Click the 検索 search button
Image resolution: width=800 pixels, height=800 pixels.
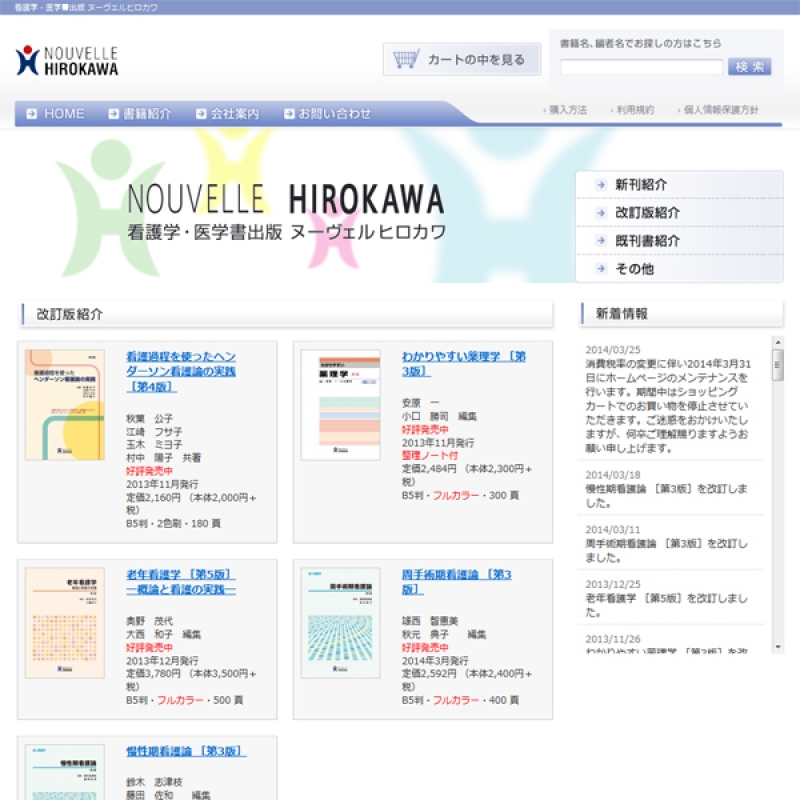click(749, 67)
